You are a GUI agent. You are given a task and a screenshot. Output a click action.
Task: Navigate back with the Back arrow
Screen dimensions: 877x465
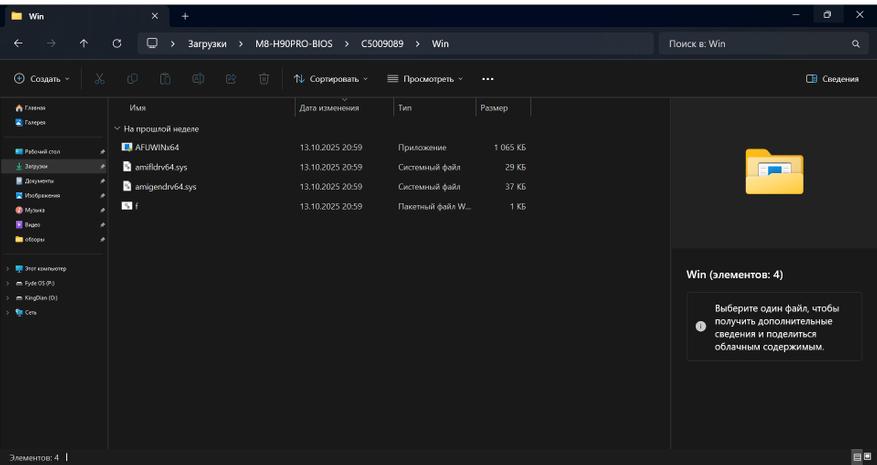click(19, 44)
